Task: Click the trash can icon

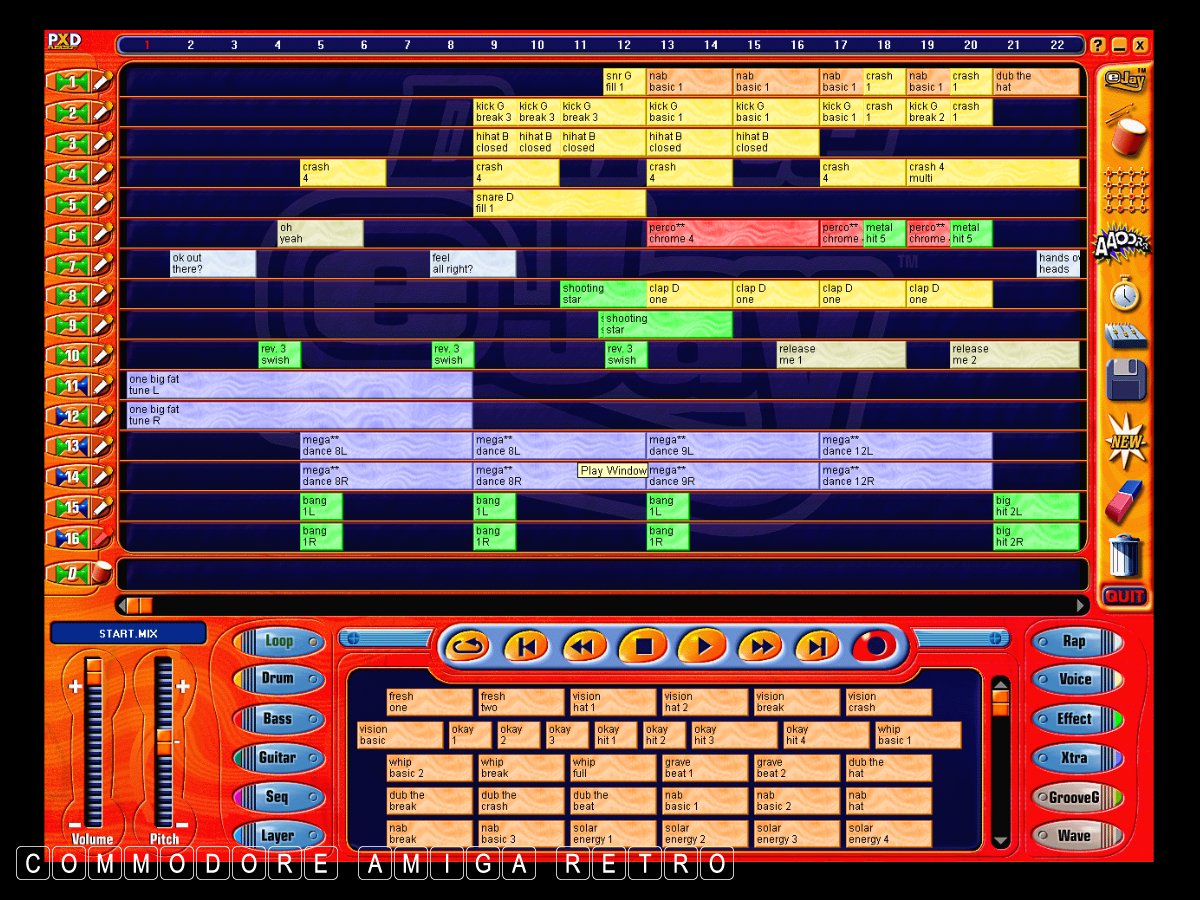Action: coord(1126,555)
